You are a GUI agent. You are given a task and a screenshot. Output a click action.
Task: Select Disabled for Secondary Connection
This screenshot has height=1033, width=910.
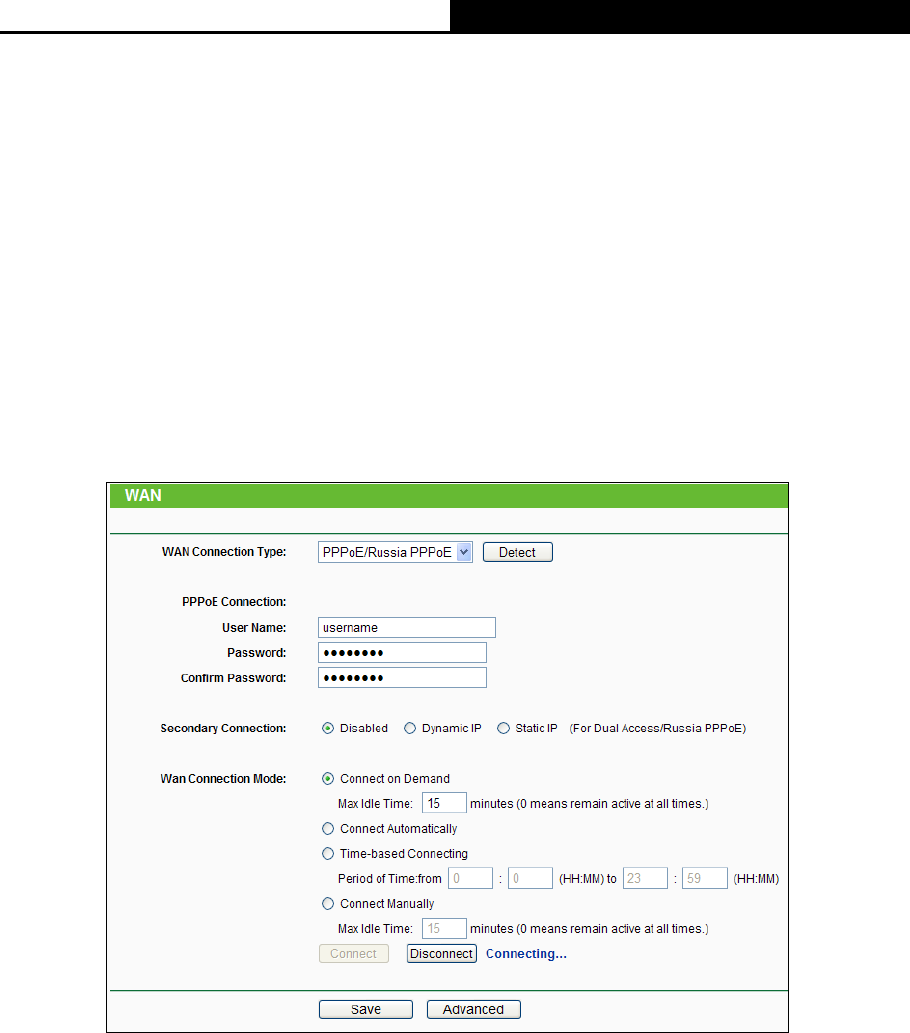tap(327, 728)
